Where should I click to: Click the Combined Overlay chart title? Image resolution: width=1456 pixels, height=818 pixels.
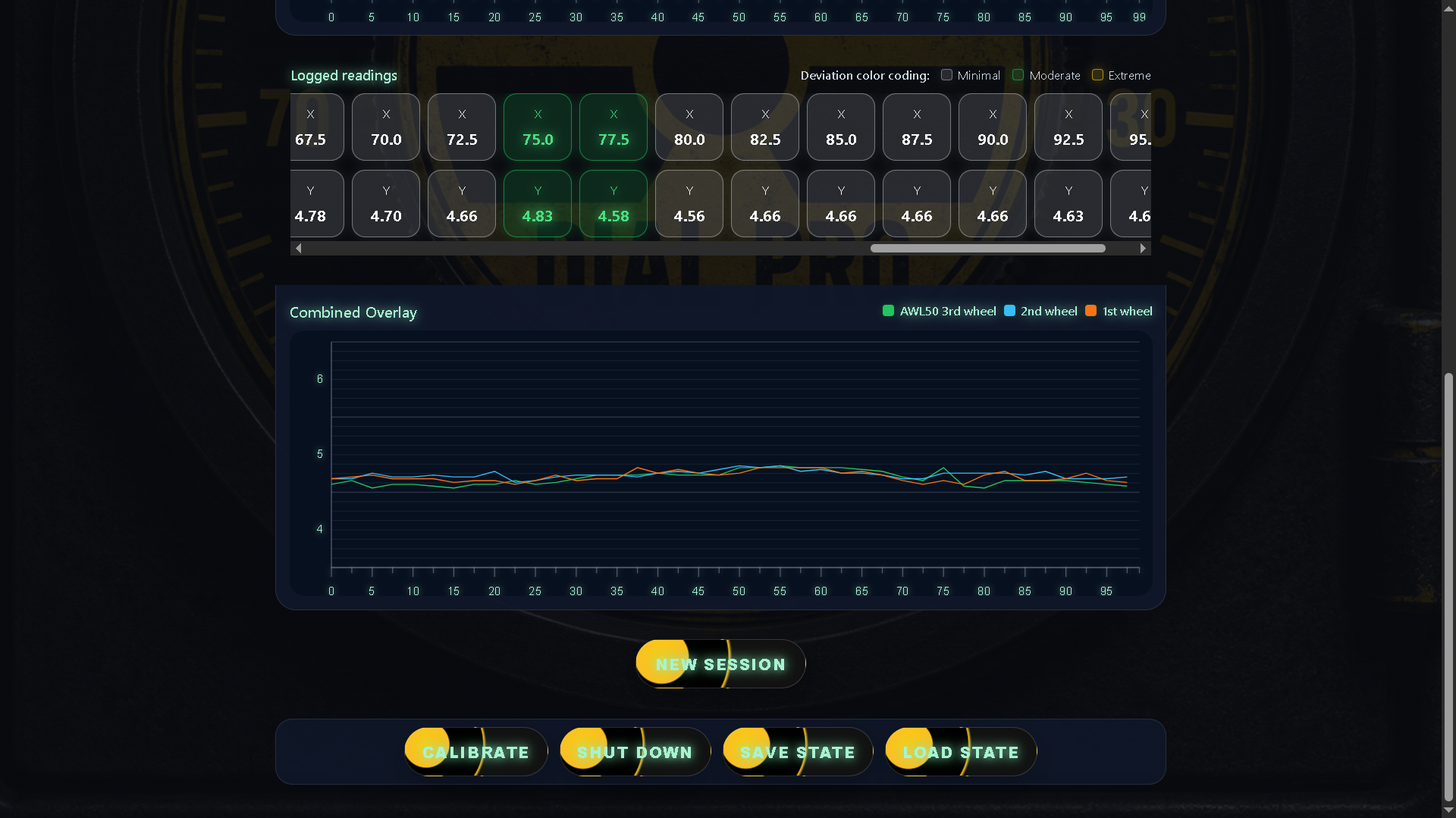353,312
